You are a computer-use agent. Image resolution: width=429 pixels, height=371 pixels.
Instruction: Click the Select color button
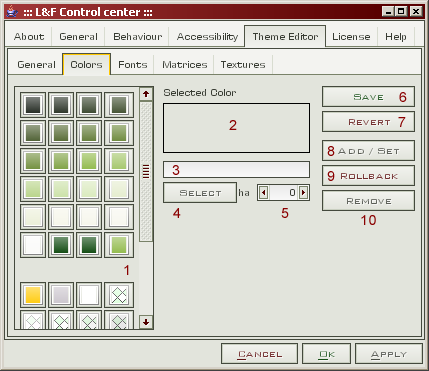coord(200,193)
